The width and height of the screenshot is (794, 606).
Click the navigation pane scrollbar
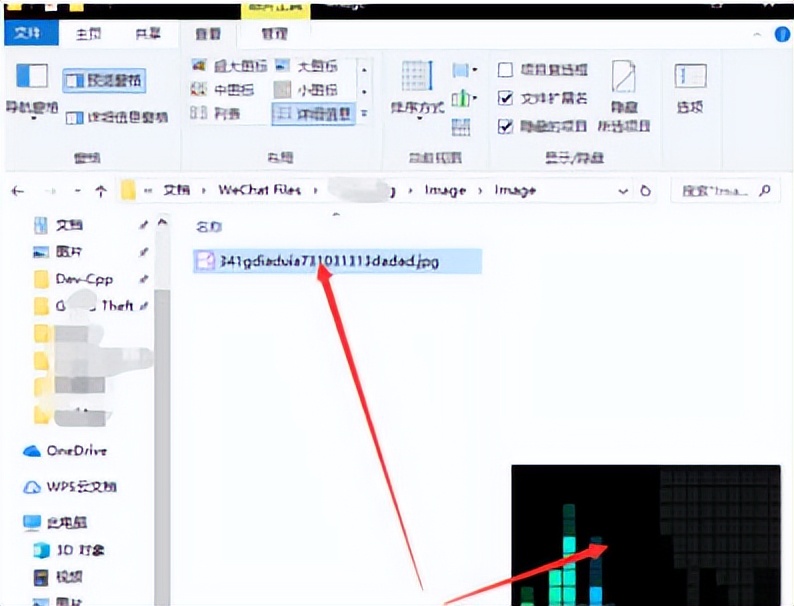(x=163, y=446)
